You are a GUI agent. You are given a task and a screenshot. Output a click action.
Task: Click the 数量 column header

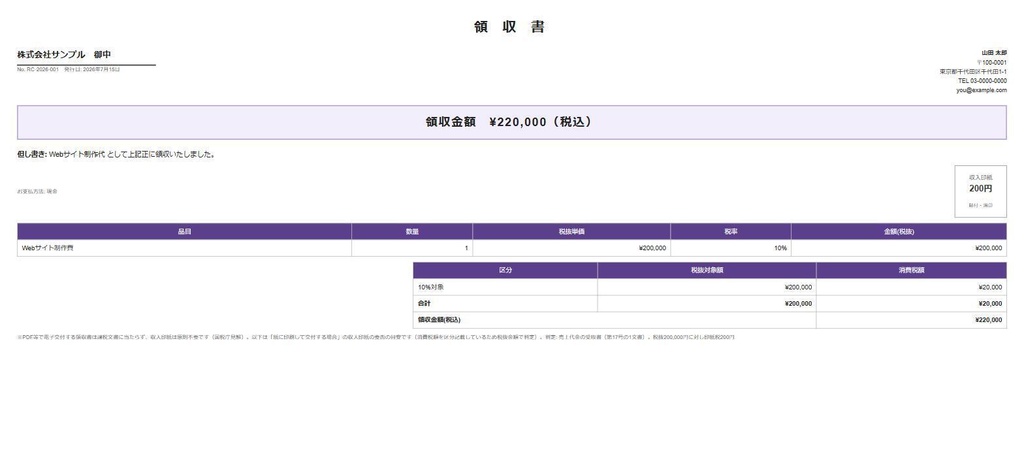tap(412, 232)
